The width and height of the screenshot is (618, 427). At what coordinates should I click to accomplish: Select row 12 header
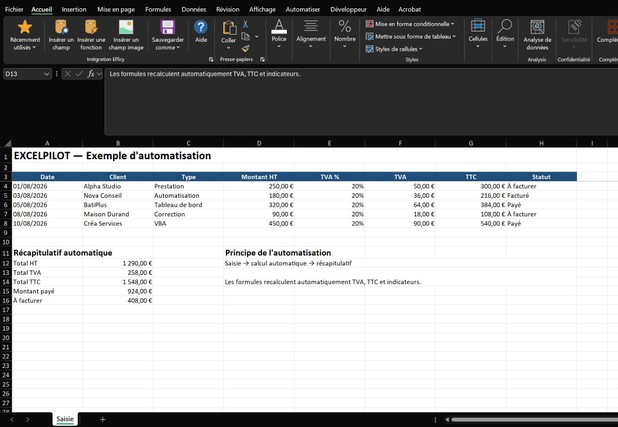(6, 263)
